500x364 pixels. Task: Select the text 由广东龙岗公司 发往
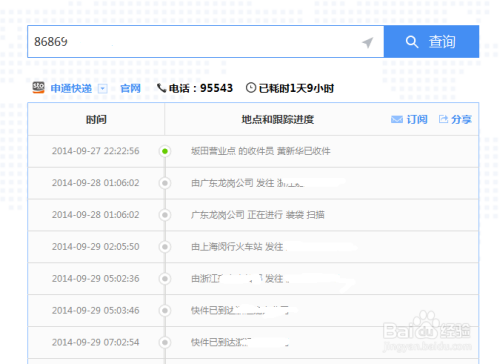coord(233,183)
